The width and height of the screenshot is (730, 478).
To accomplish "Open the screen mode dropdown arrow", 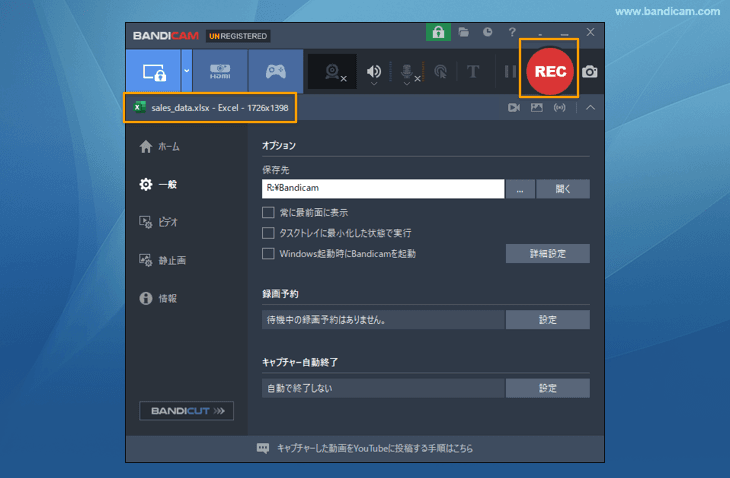I will point(187,71).
